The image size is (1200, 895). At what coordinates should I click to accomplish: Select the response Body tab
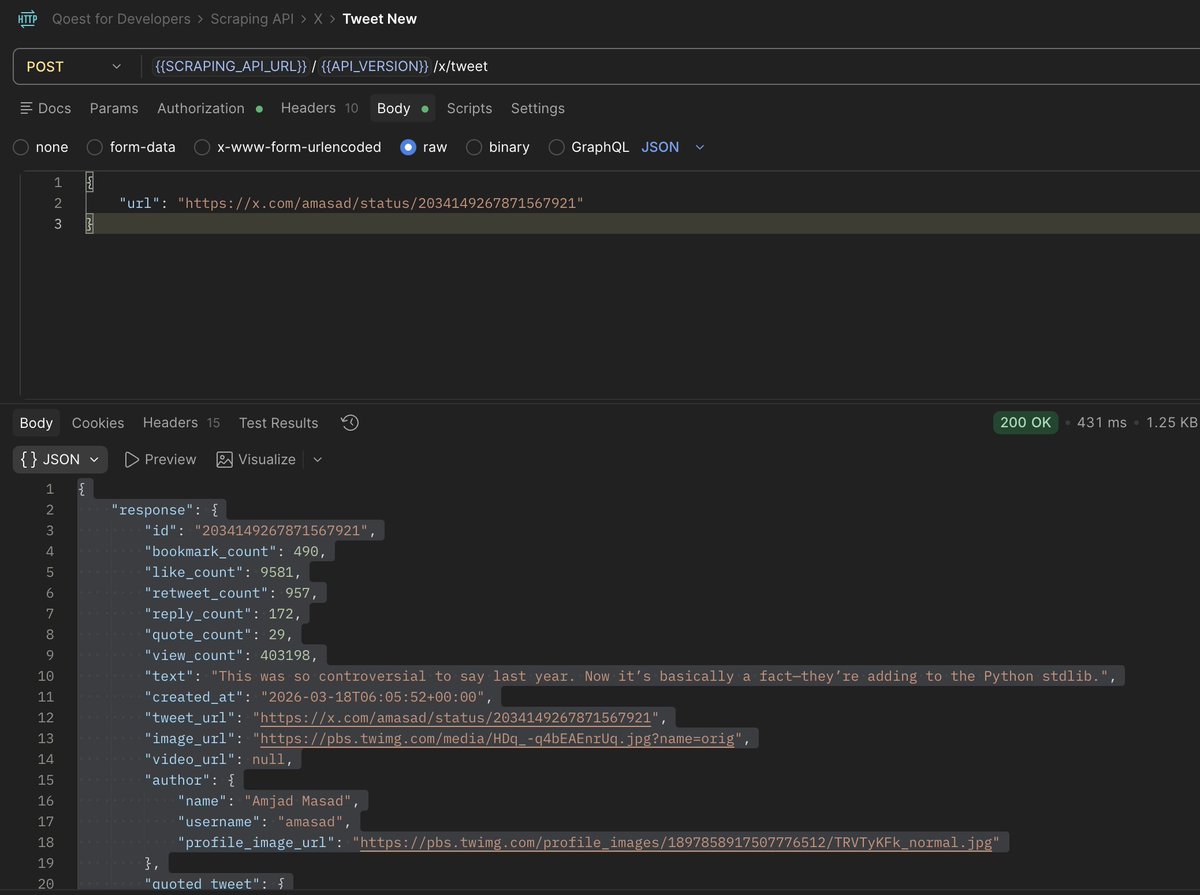pos(36,423)
